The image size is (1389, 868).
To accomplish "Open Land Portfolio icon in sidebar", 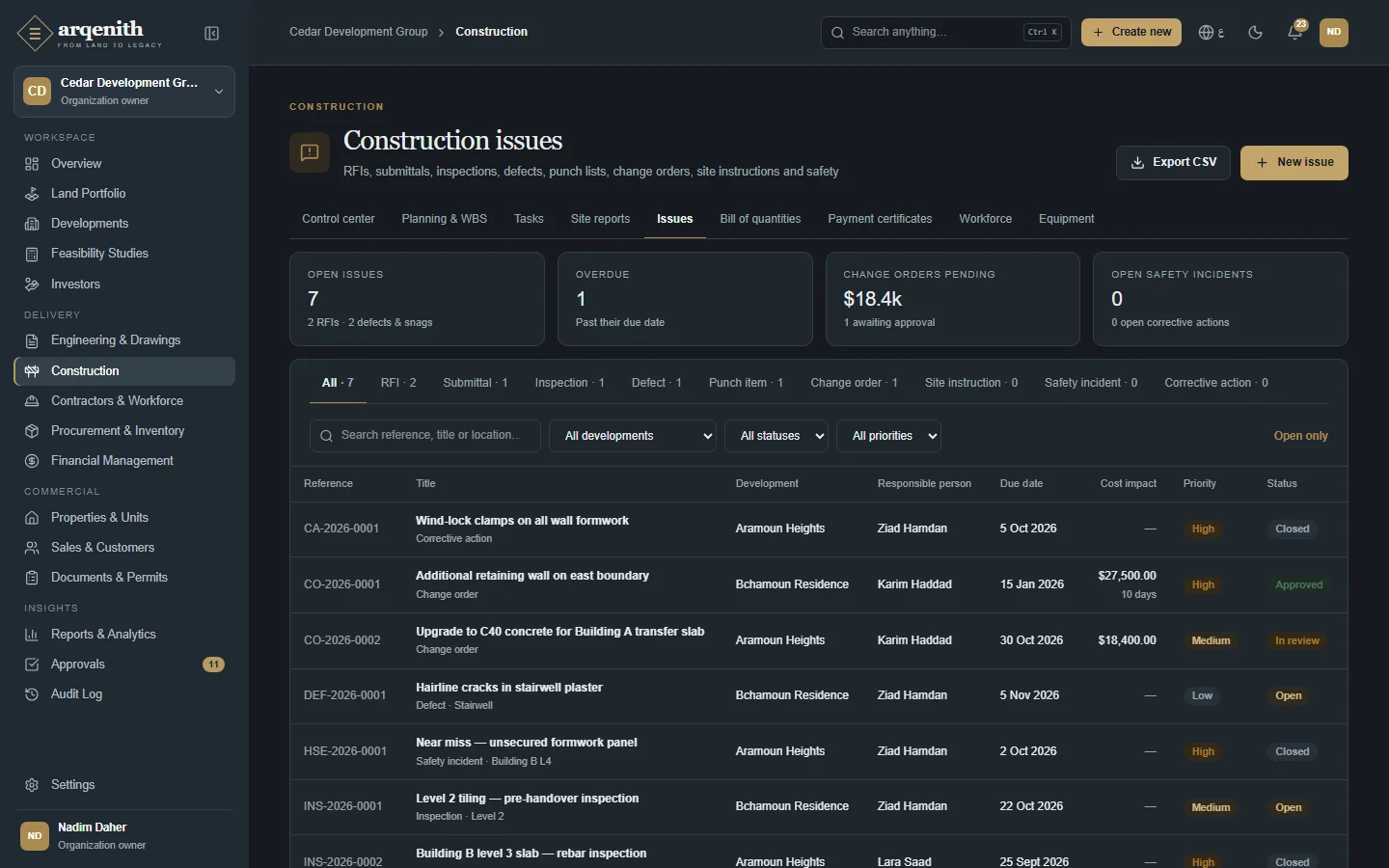I will (x=32, y=194).
